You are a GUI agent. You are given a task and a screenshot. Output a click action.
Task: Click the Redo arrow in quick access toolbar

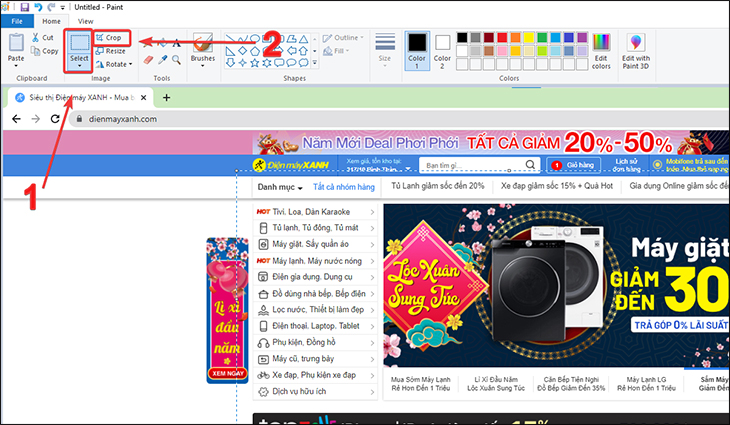(51, 7)
